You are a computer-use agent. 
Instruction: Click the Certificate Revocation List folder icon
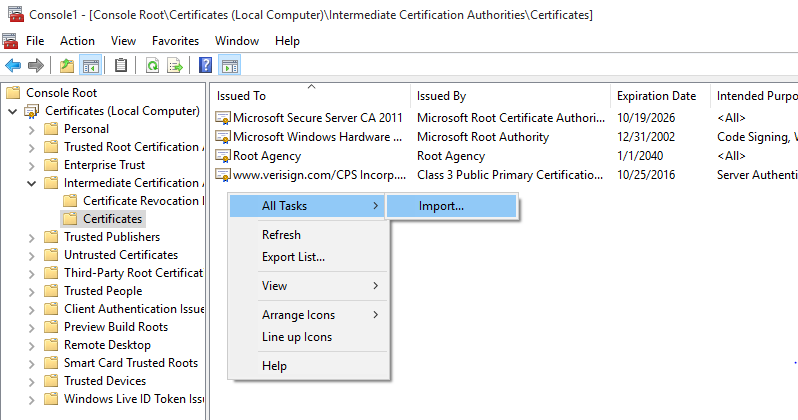coord(70,201)
